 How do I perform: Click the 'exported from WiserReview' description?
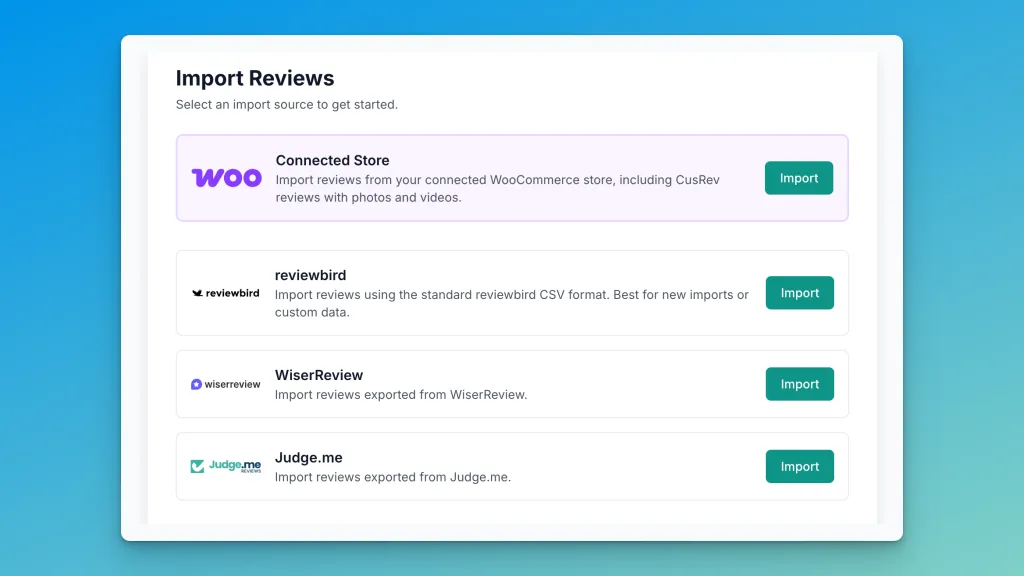[x=401, y=394]
